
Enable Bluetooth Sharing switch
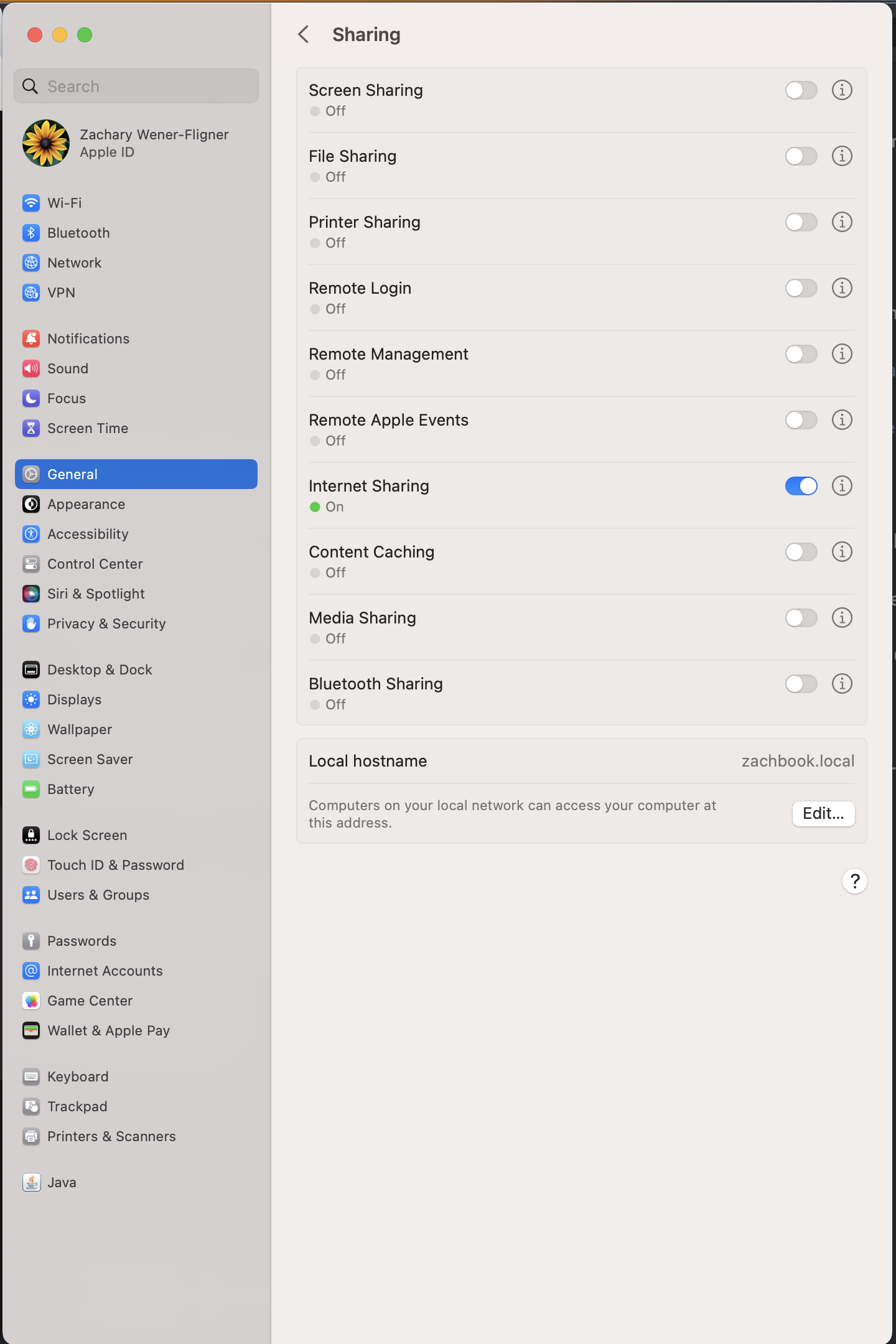click(801, 684)
